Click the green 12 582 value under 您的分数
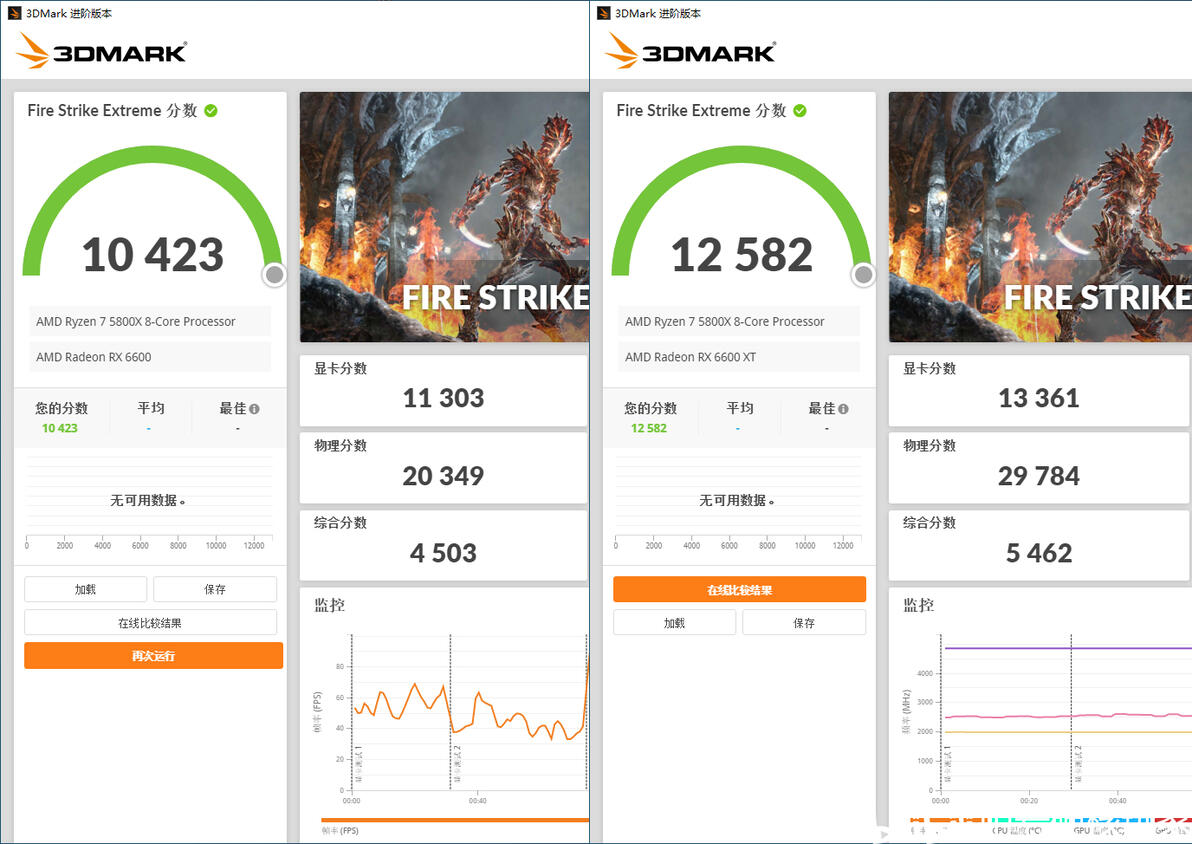 [648, 428]
